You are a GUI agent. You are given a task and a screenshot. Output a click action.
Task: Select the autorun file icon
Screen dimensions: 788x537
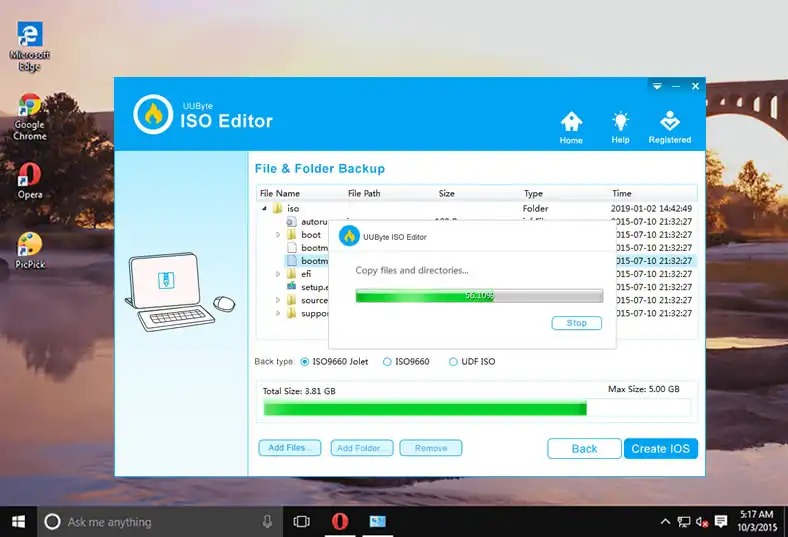coord(291,222)
